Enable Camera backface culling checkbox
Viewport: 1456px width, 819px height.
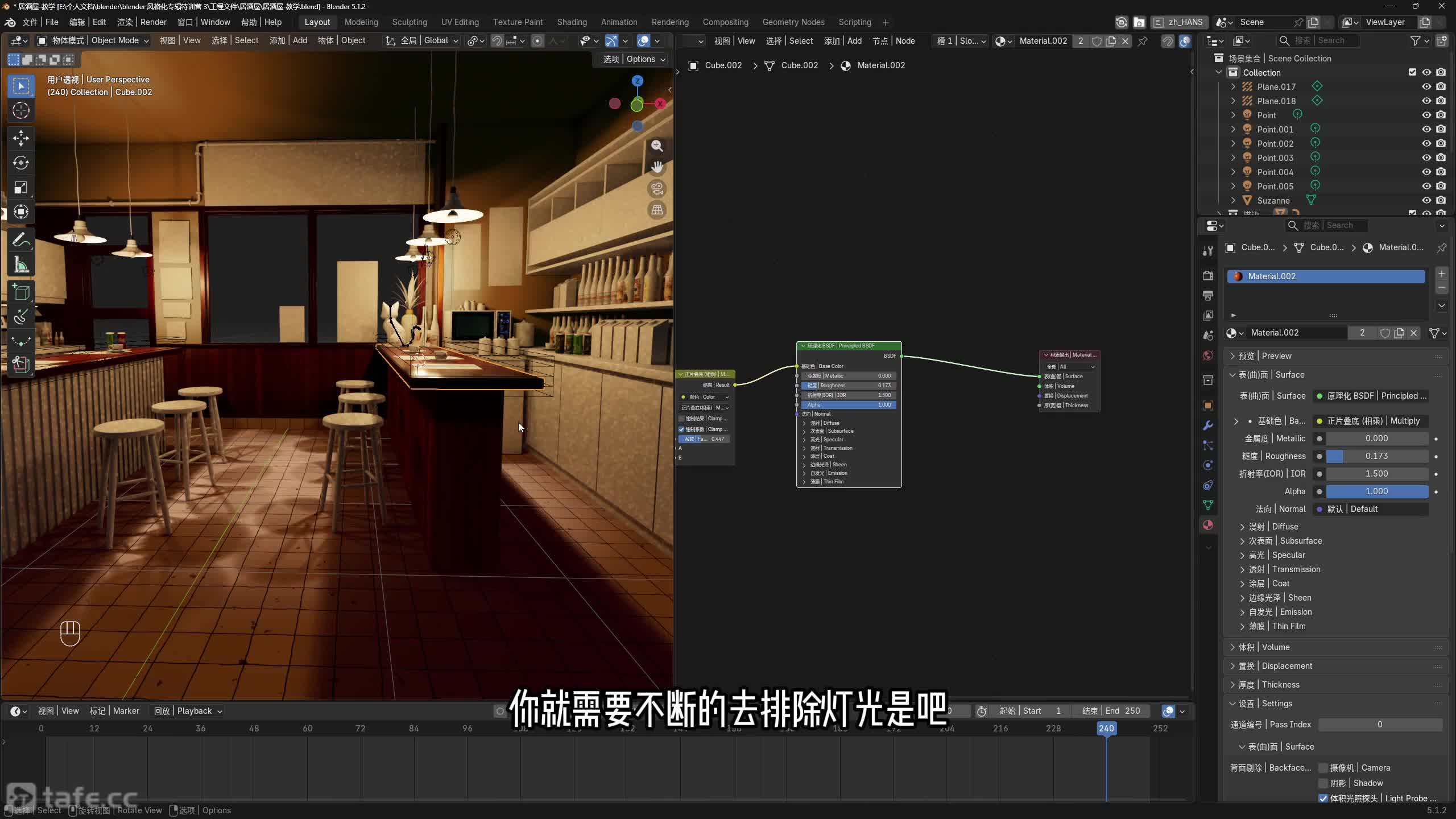click(1323, 768)
